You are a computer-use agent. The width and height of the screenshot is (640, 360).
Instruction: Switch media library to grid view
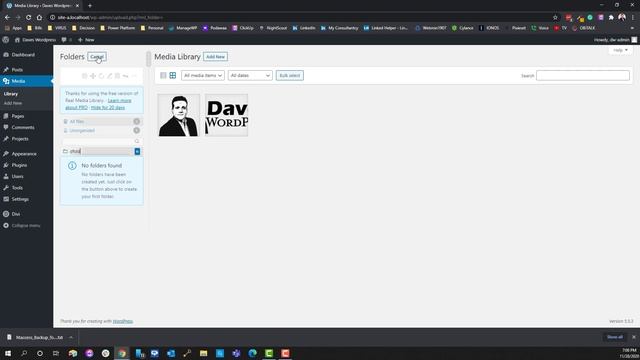pos(173,75)
